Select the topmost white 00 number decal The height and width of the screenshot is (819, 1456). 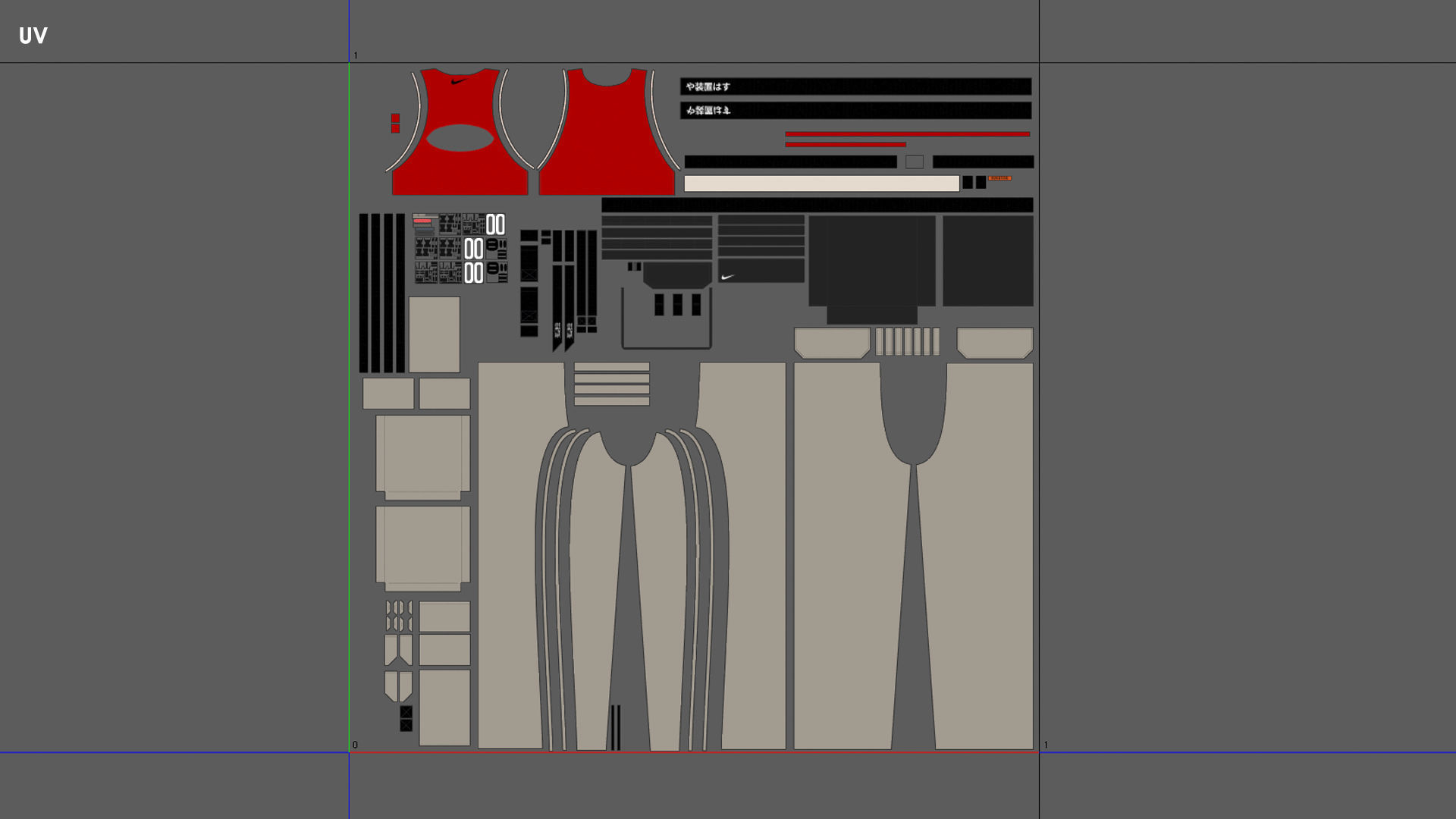[495, 224]
